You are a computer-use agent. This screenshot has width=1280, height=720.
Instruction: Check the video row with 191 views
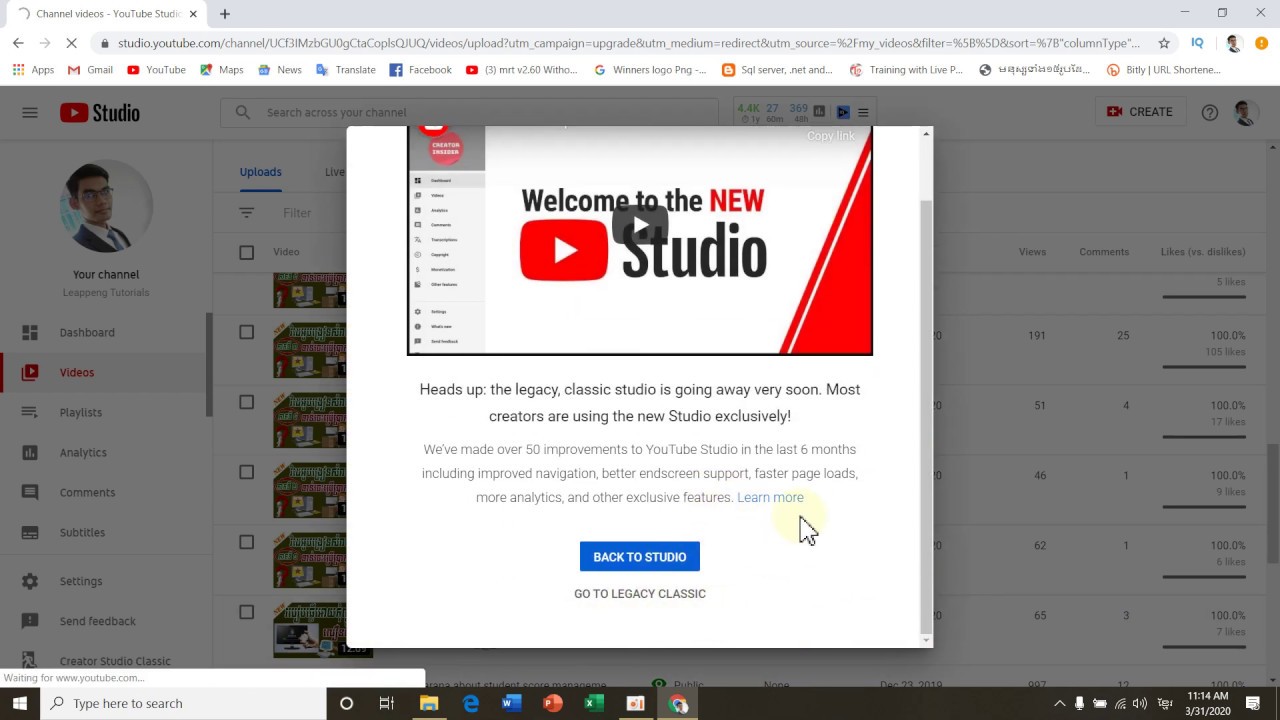click(246, 332)
